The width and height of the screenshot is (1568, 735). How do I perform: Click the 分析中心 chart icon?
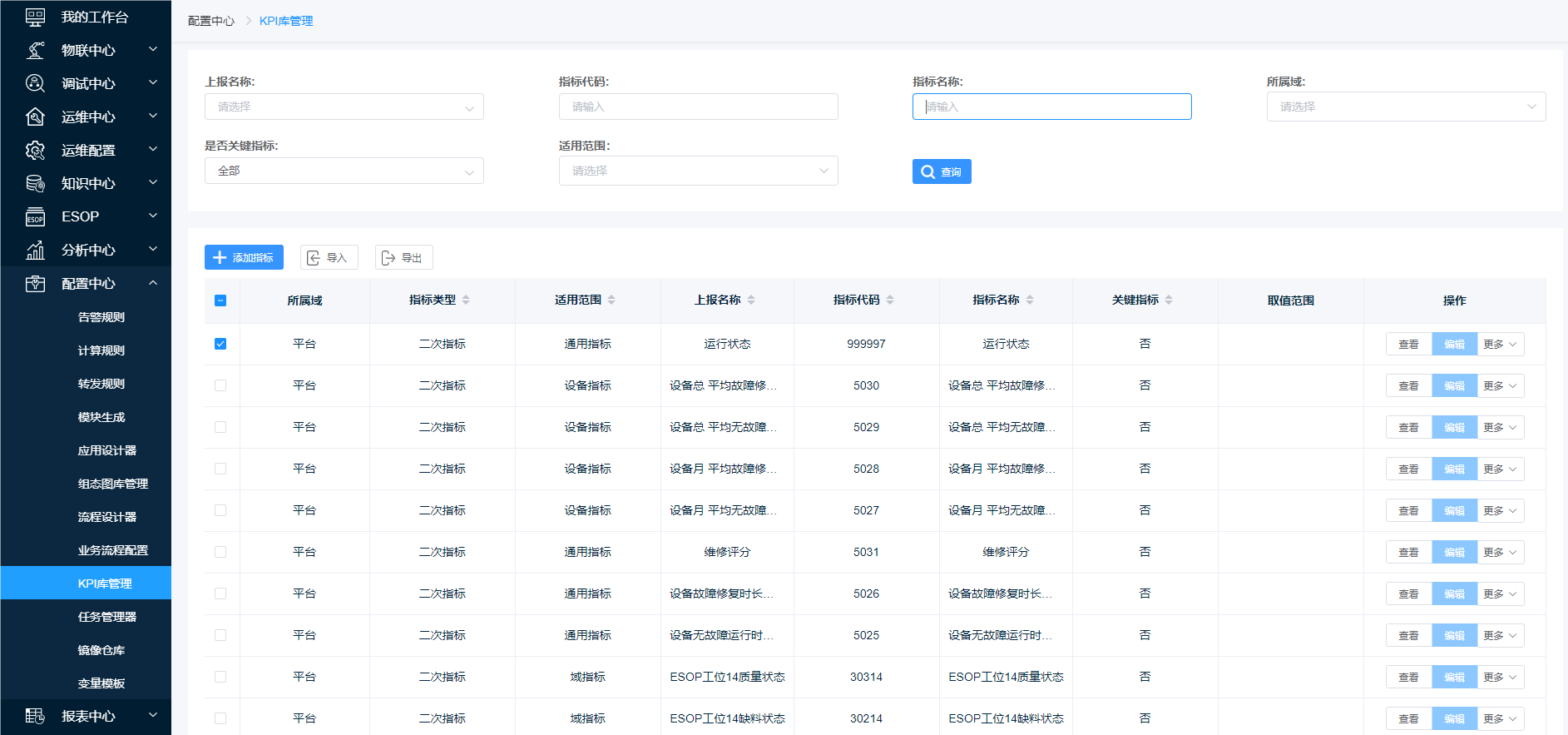(35, 251)
